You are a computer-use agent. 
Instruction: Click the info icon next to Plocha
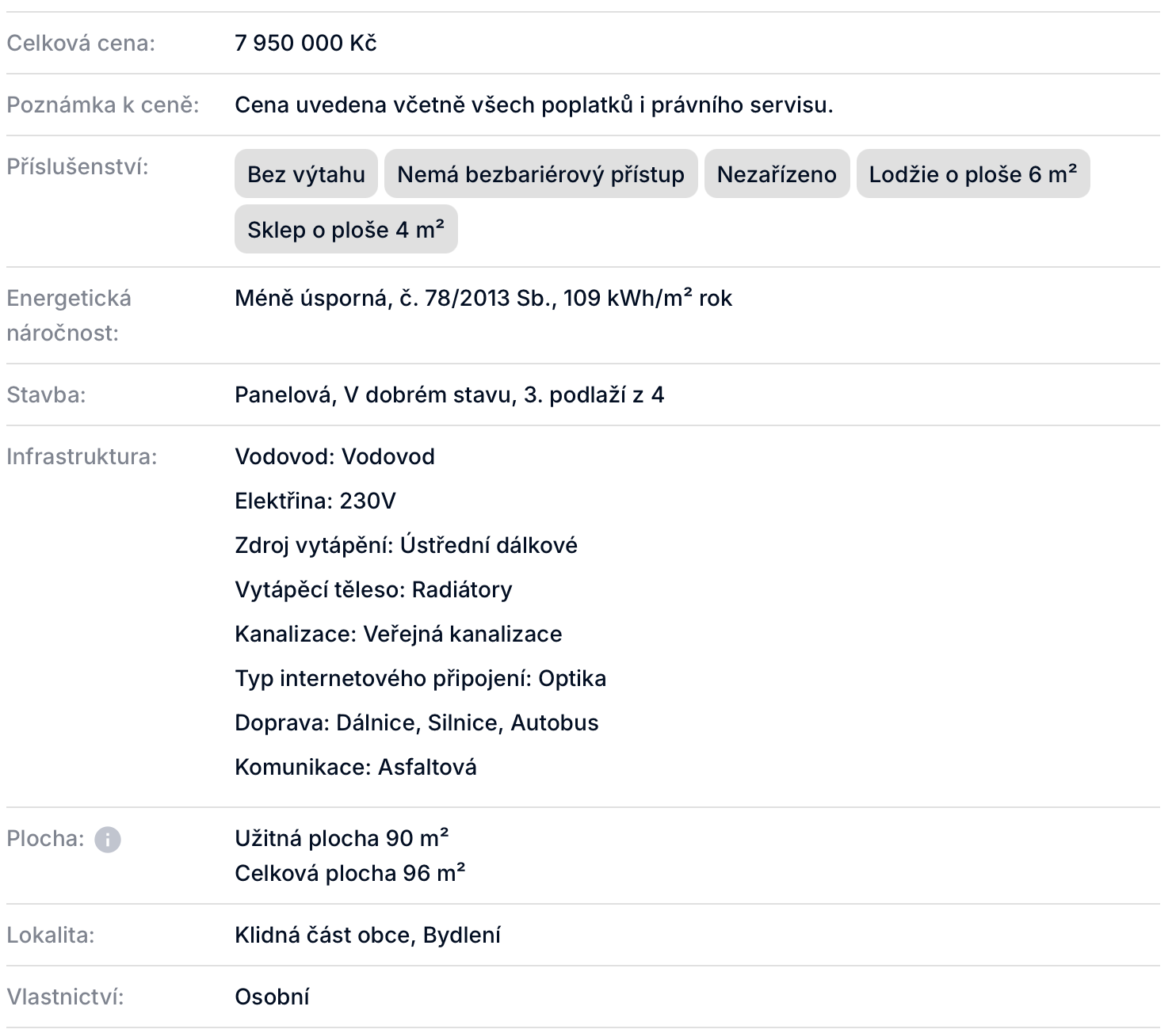tap(108, 840)
